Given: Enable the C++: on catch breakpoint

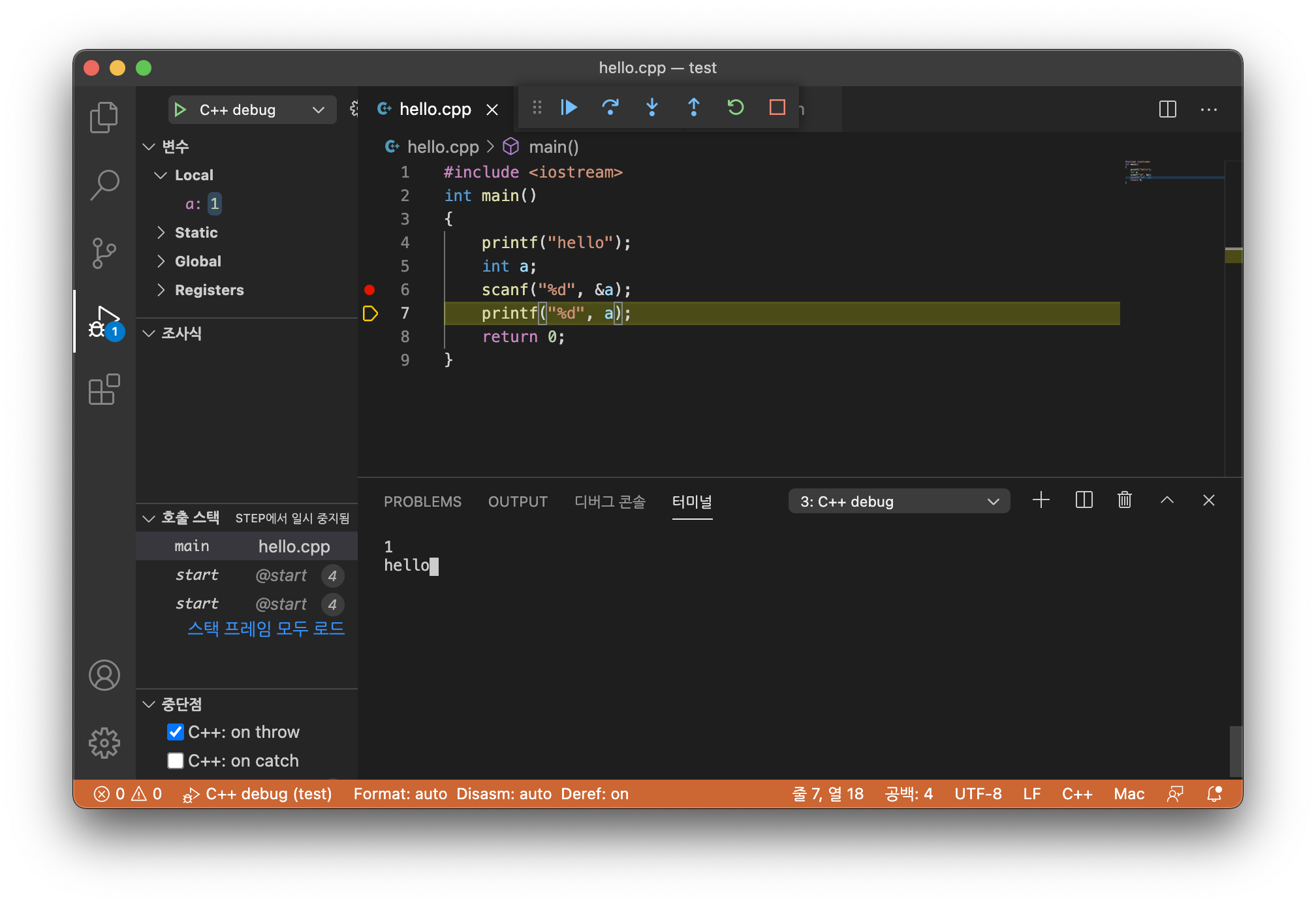Looking at the screenshot, I should point(176,761).
